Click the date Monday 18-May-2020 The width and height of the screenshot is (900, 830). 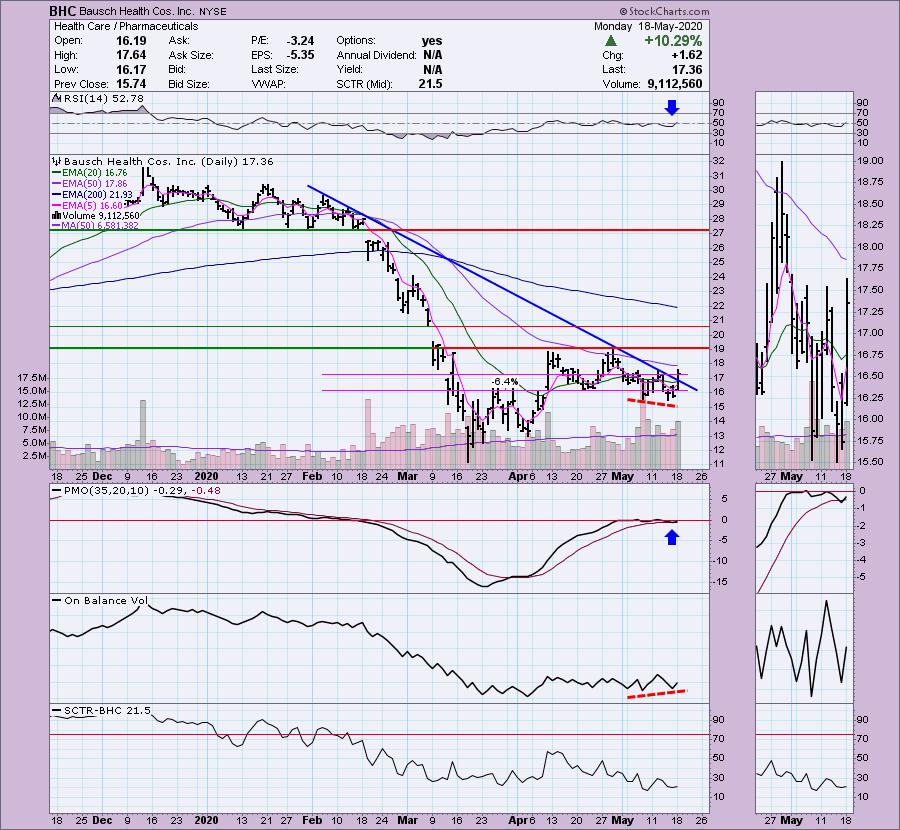[x=647, y=26]
